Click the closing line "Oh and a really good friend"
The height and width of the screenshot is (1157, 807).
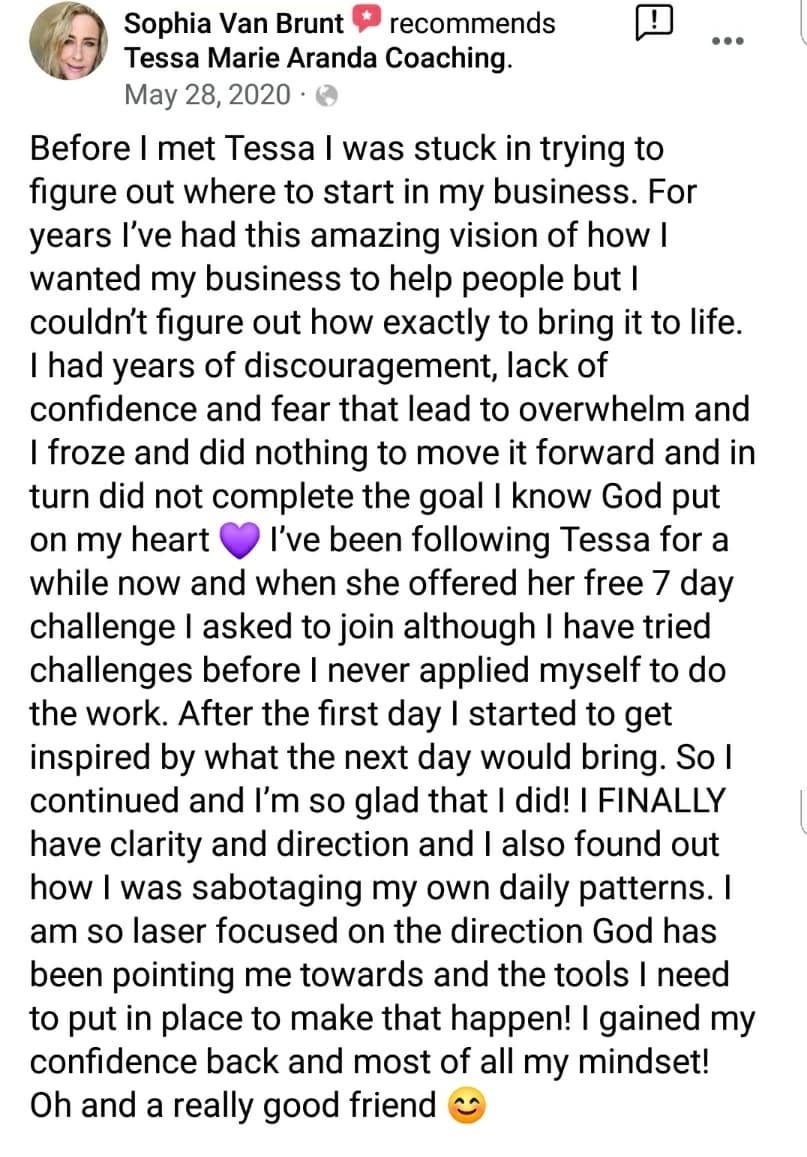233,1106
